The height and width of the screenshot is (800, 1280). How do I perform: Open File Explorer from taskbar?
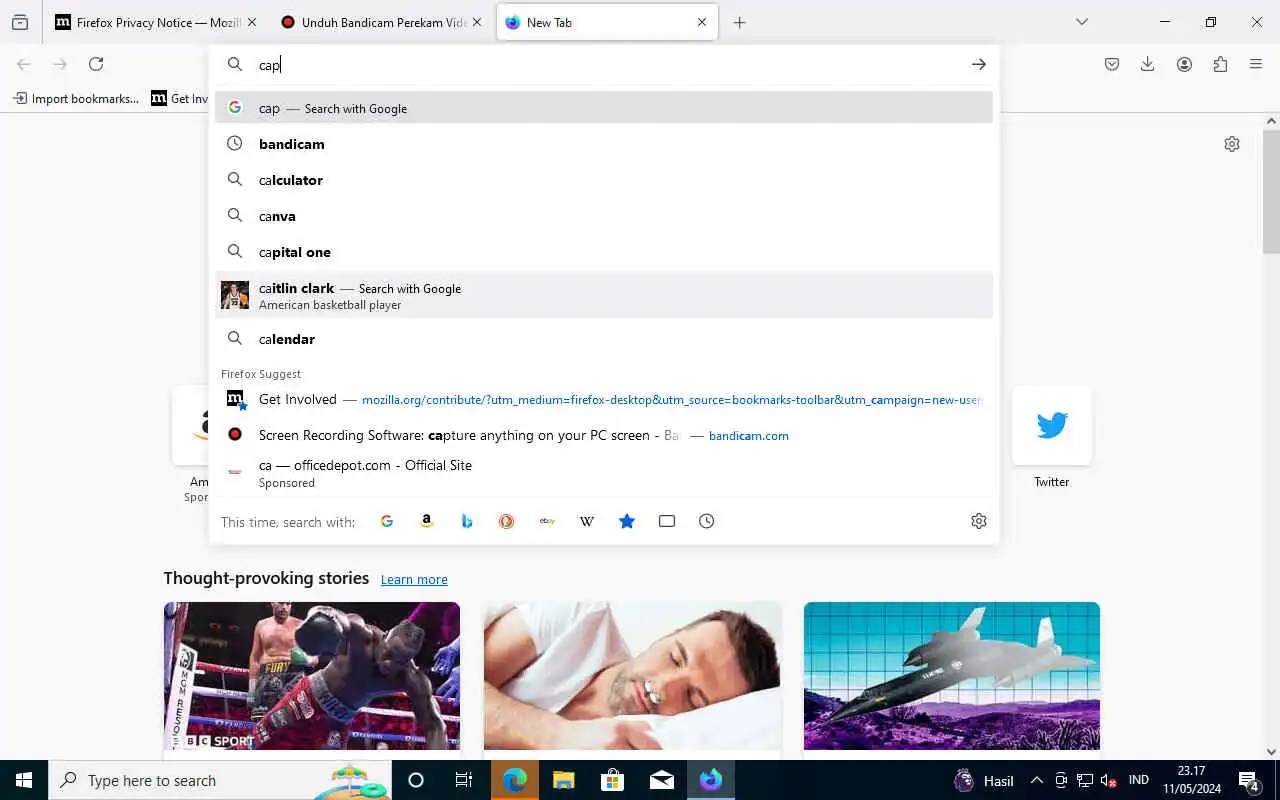pos(564,780)
